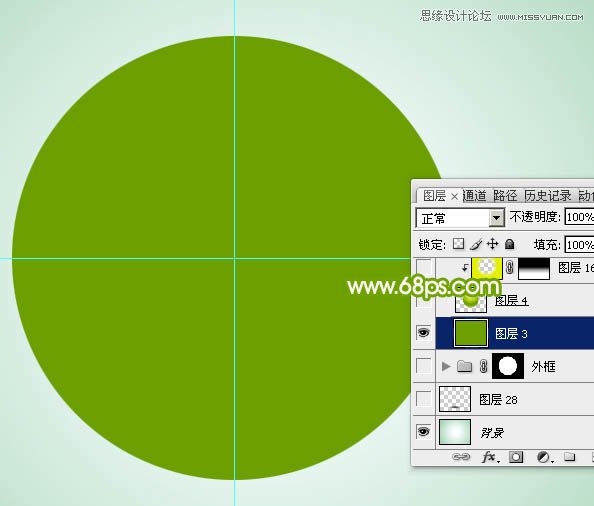Click the 背景 layer thumbnail
The image size is (594, 506).
coord(455,432)
